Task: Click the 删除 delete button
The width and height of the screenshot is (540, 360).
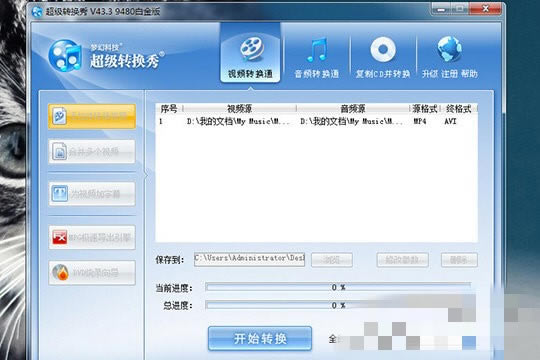Action: click(x=459, y=260)
